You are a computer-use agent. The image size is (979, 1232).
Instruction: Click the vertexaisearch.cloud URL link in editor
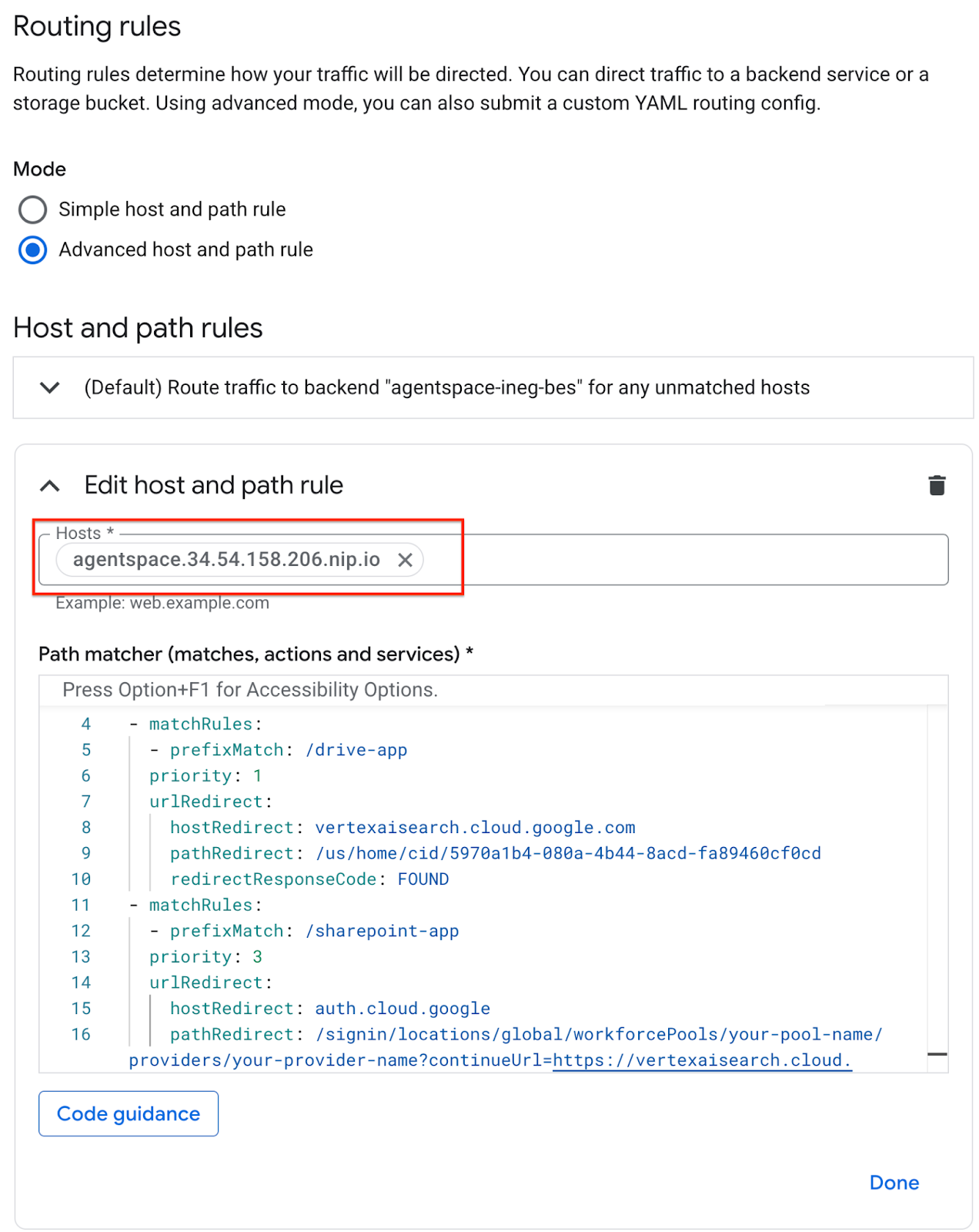(x=701, y=1060)
